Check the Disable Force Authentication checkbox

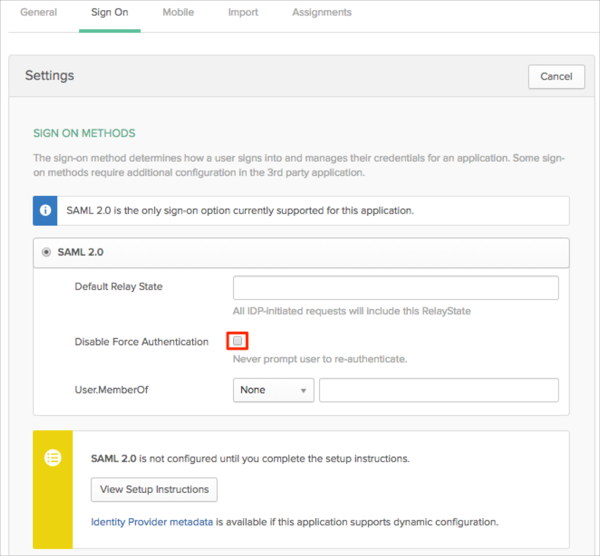tap(238, 342)
